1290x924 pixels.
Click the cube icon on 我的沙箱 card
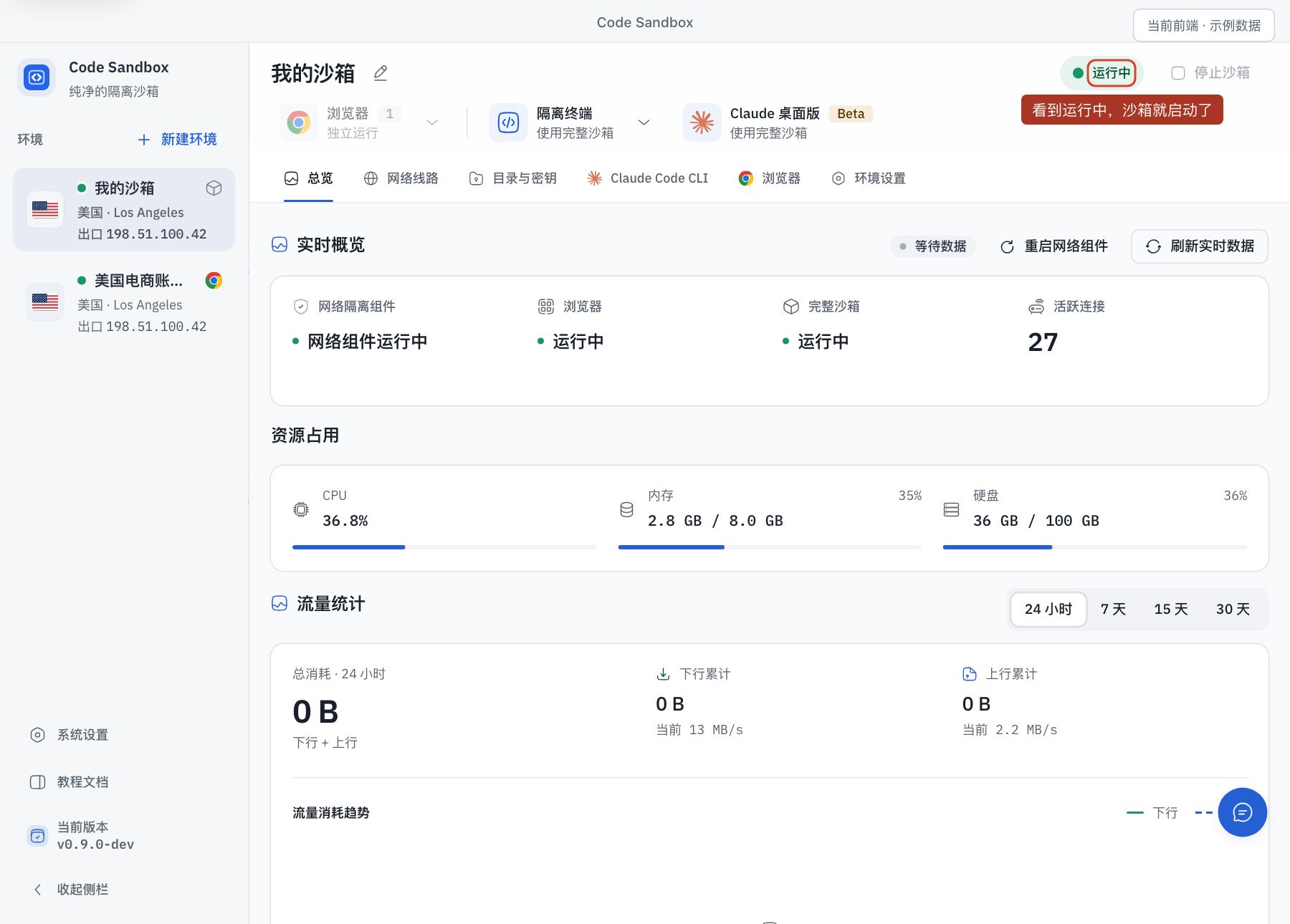click(214, 188)
